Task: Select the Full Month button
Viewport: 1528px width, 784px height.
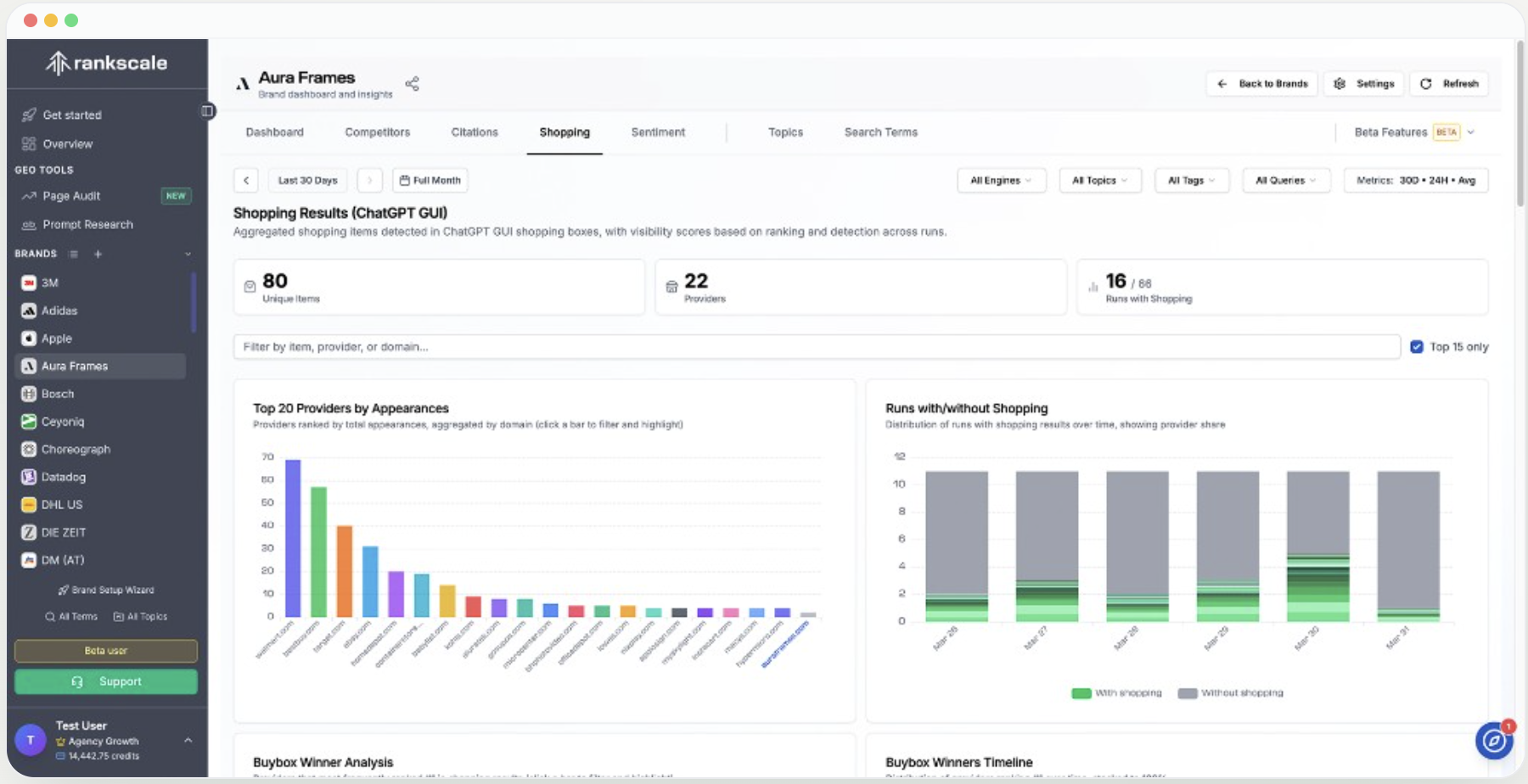Action: (x=430, y=181)
